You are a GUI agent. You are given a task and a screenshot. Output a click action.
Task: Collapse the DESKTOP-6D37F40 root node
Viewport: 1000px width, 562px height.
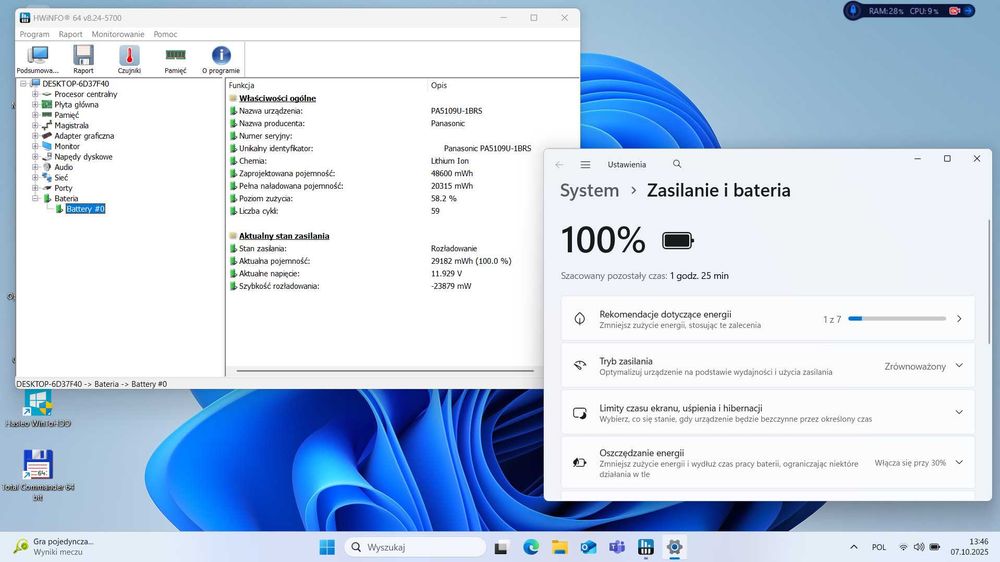click(x=23, y=84)
